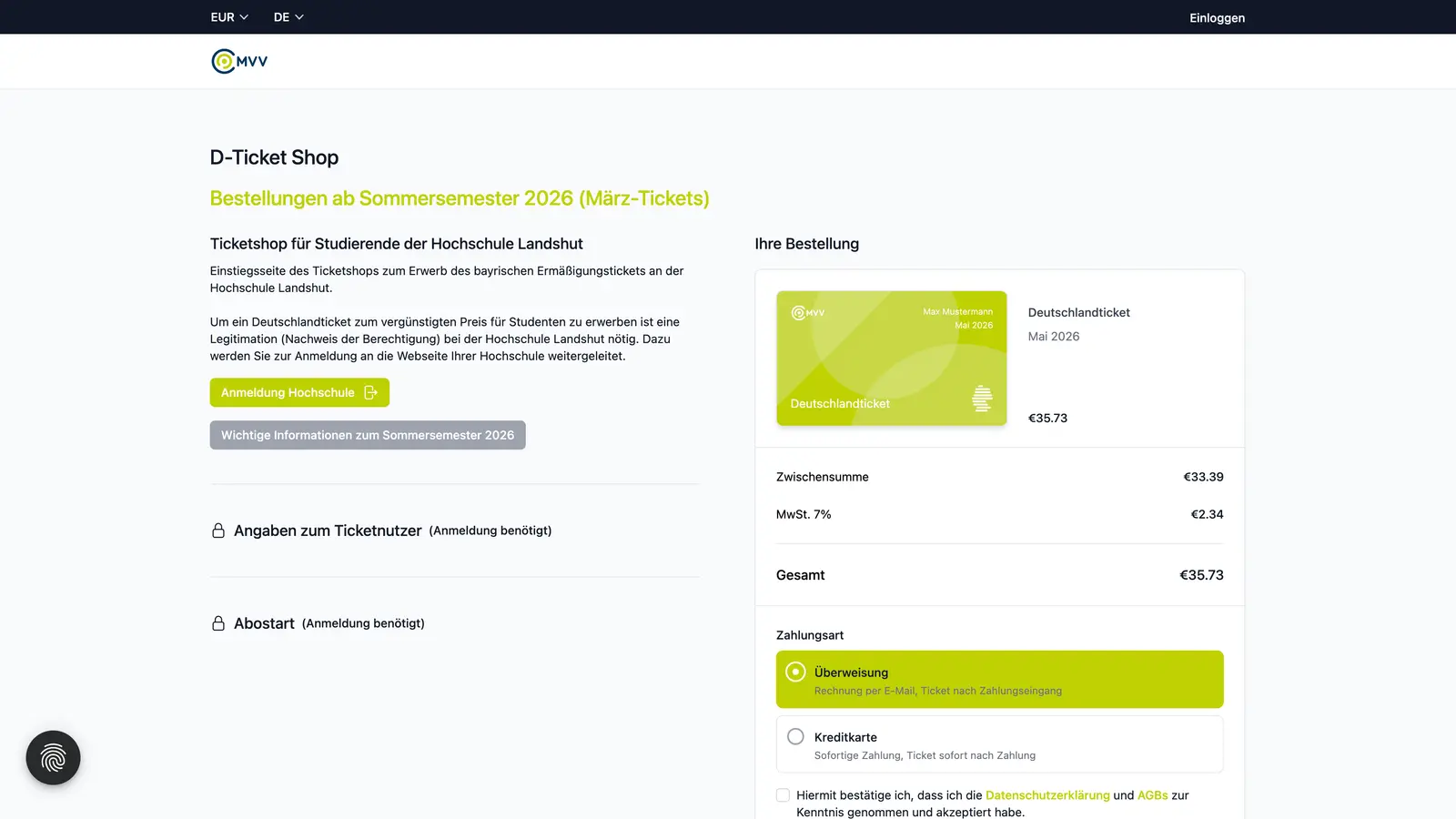
Task: Open the DE language dropdown
Action: pyautogui.click(x=288, y=17)
